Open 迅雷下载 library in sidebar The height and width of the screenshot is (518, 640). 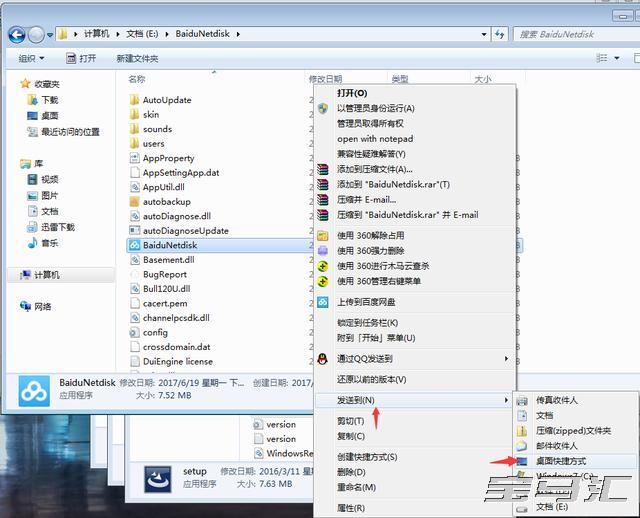58,227
